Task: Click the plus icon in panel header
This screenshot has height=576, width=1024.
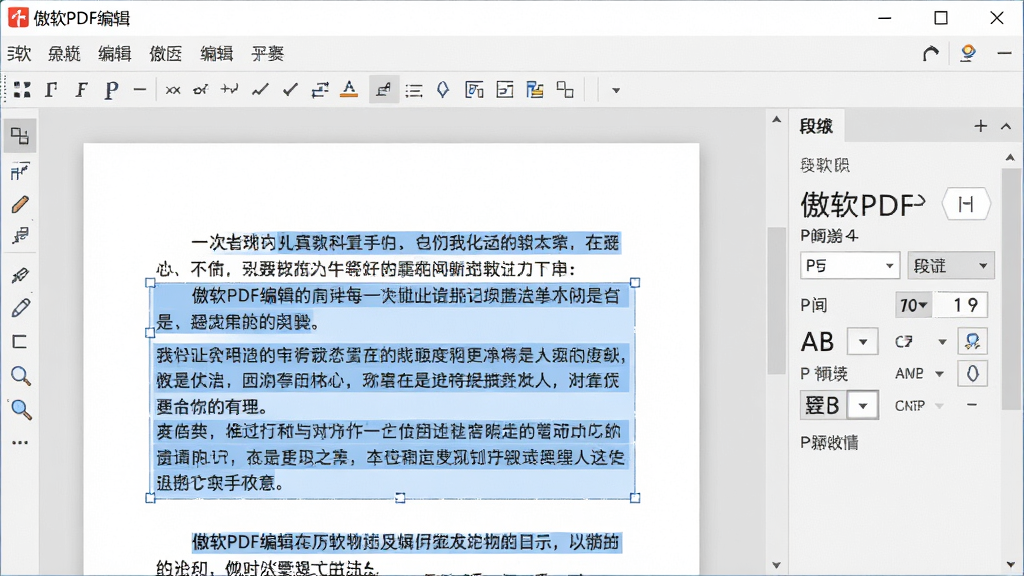Action: pyautogui.click(x=980, y=126)
